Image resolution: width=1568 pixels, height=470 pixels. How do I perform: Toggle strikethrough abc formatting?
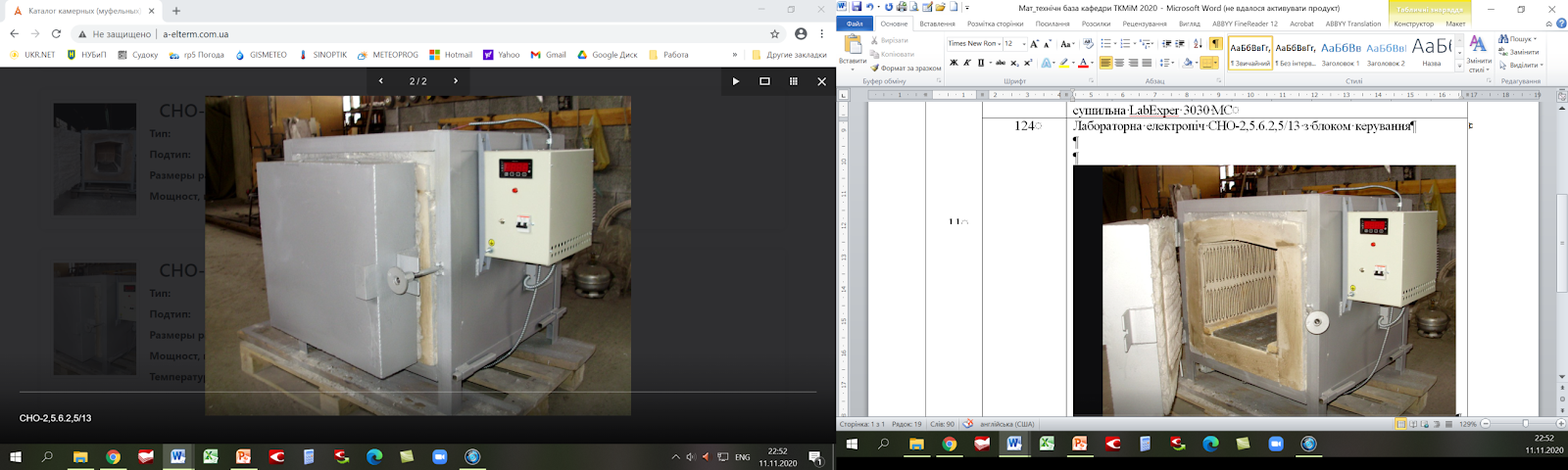point(1001,63)
